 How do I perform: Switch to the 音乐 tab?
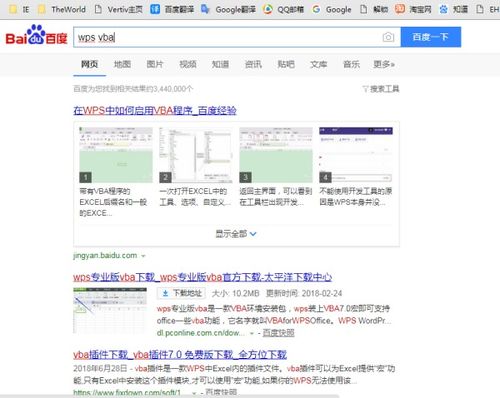coord(351,64)
